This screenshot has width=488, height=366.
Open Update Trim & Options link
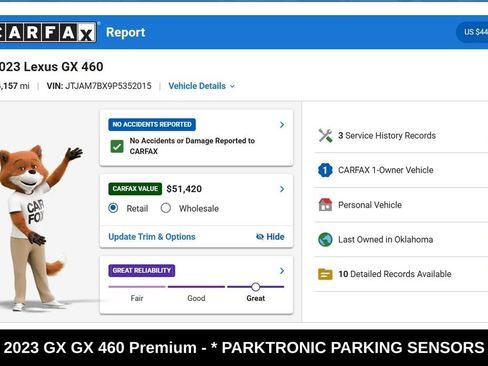[x=152, y=237]
